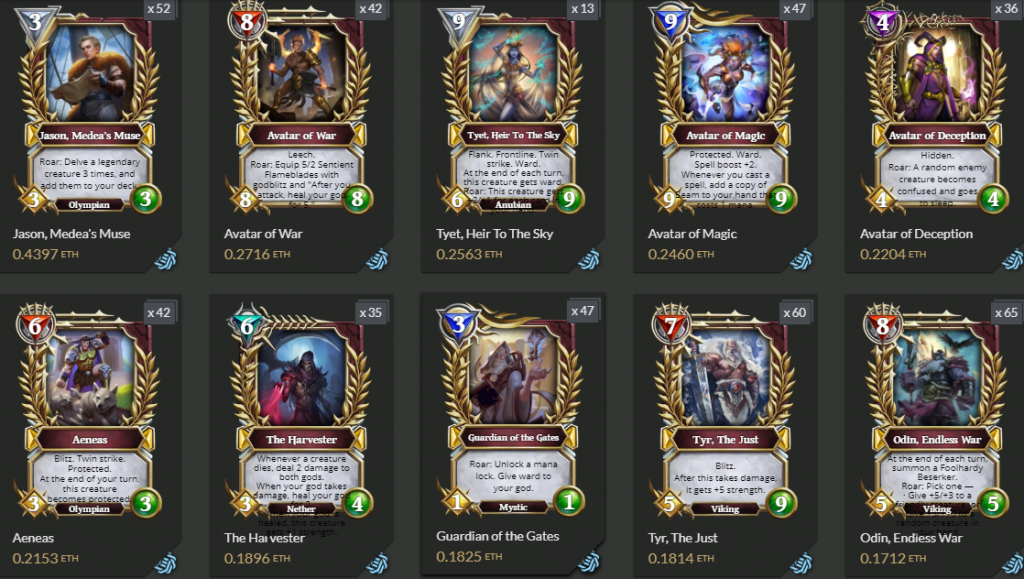Image resolution: width=1024 pixels, height=579 pixels.
Task: Select the Avatar of Deception card image
Action: pyautogui.click(x=937, y=110)
